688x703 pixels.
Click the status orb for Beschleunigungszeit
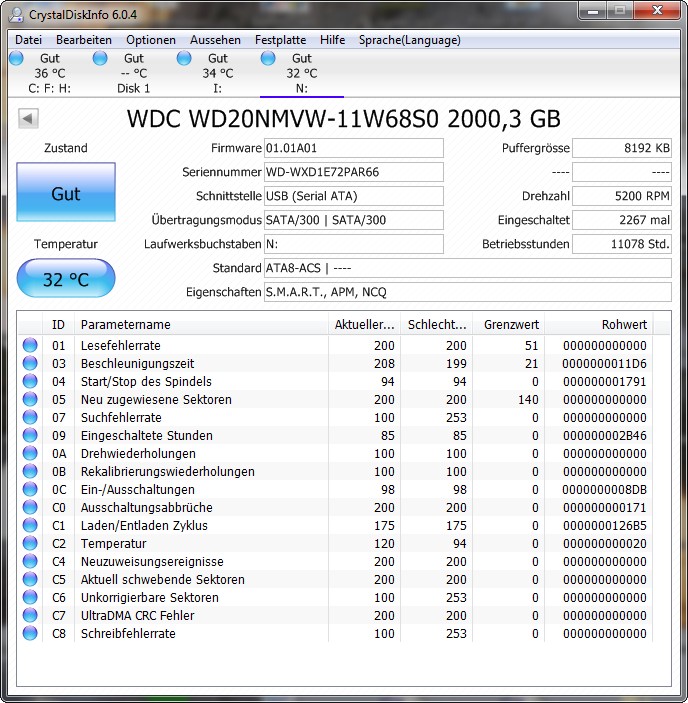point(30,363)
